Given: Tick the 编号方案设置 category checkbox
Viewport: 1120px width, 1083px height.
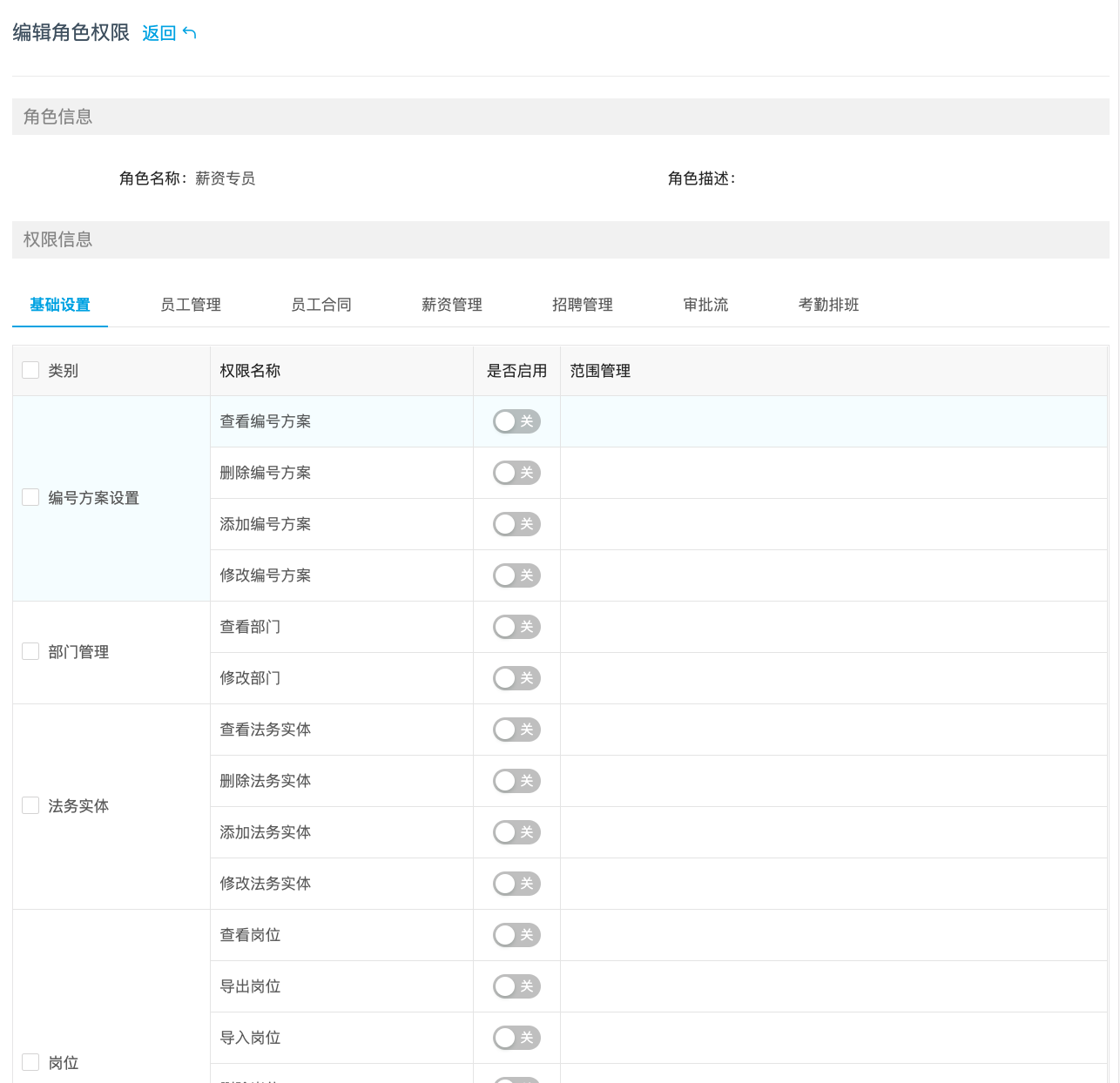Looking at the screenshot, I should coord(30,497).
